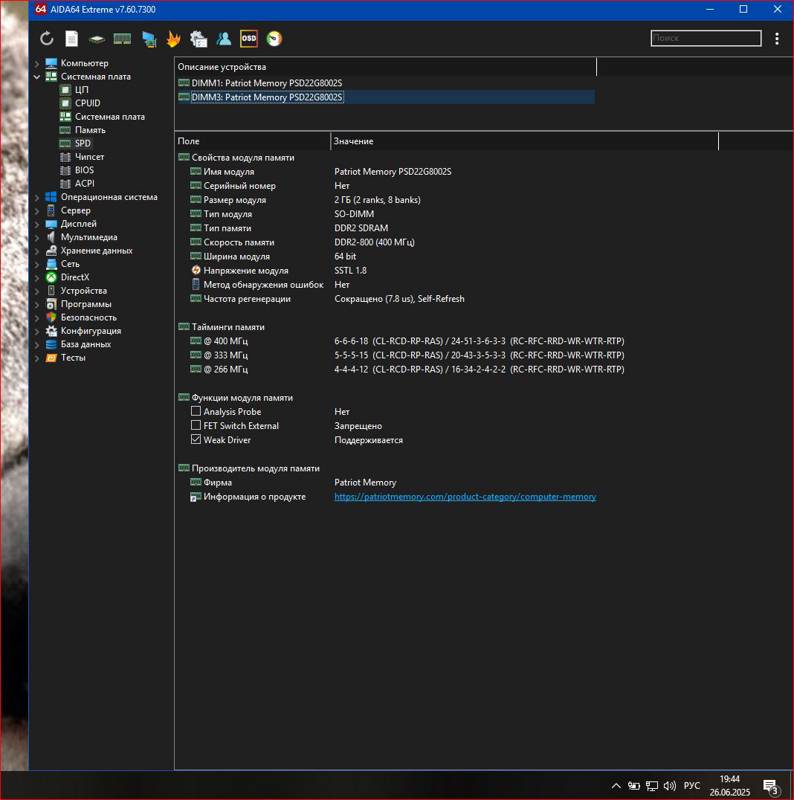Click the Поиск search field
Image resolution: width=794 pixels, height=800 pixels.
(x=705, y=39)
